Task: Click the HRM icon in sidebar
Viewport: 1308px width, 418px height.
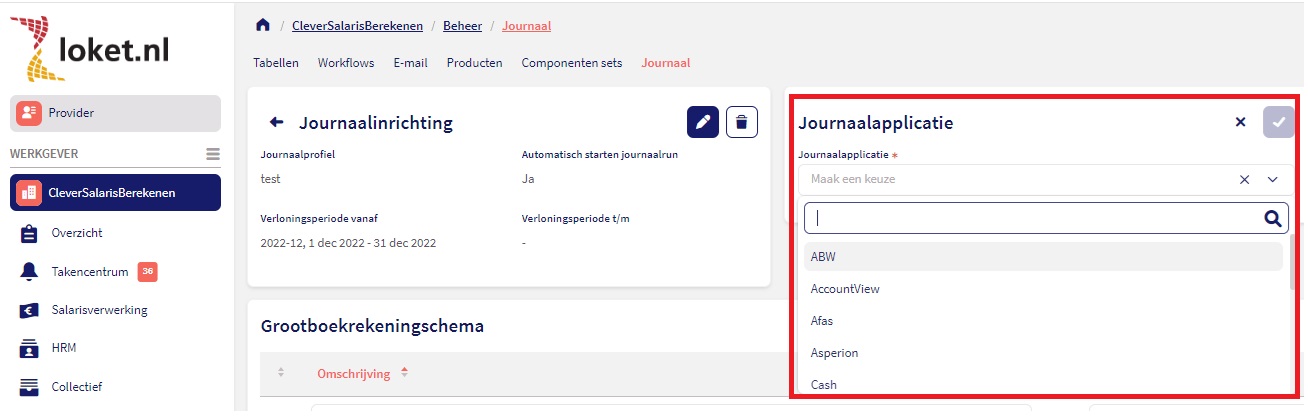Action: pos(29,348)
